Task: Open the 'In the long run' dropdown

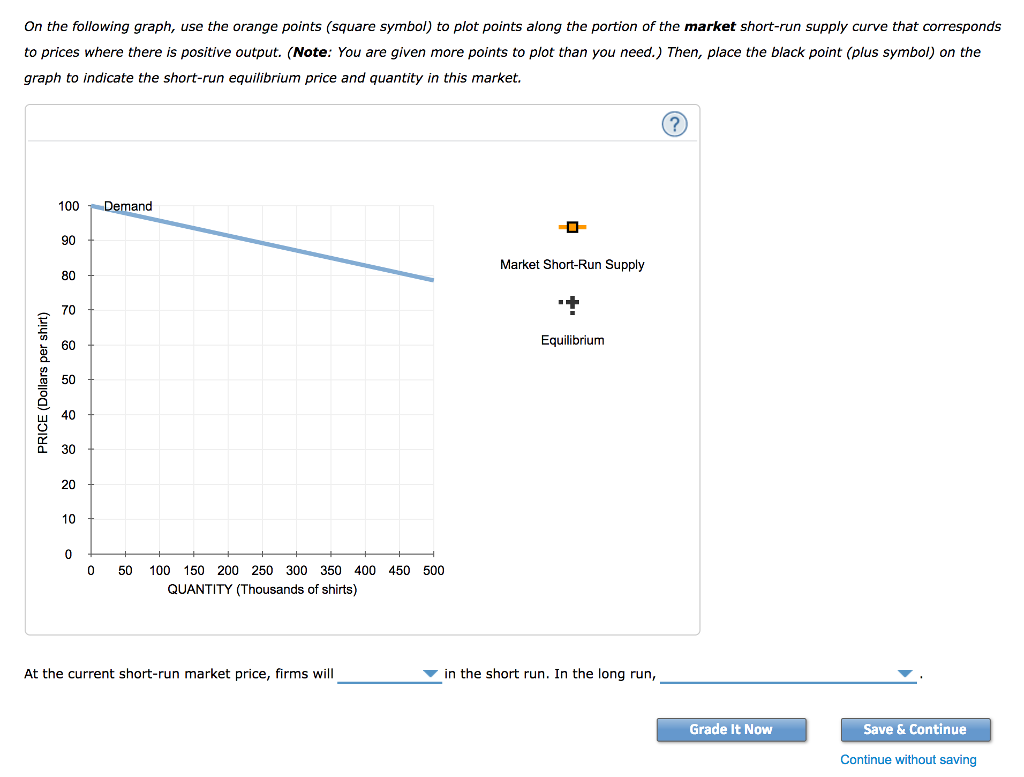Action: point(906,674)
